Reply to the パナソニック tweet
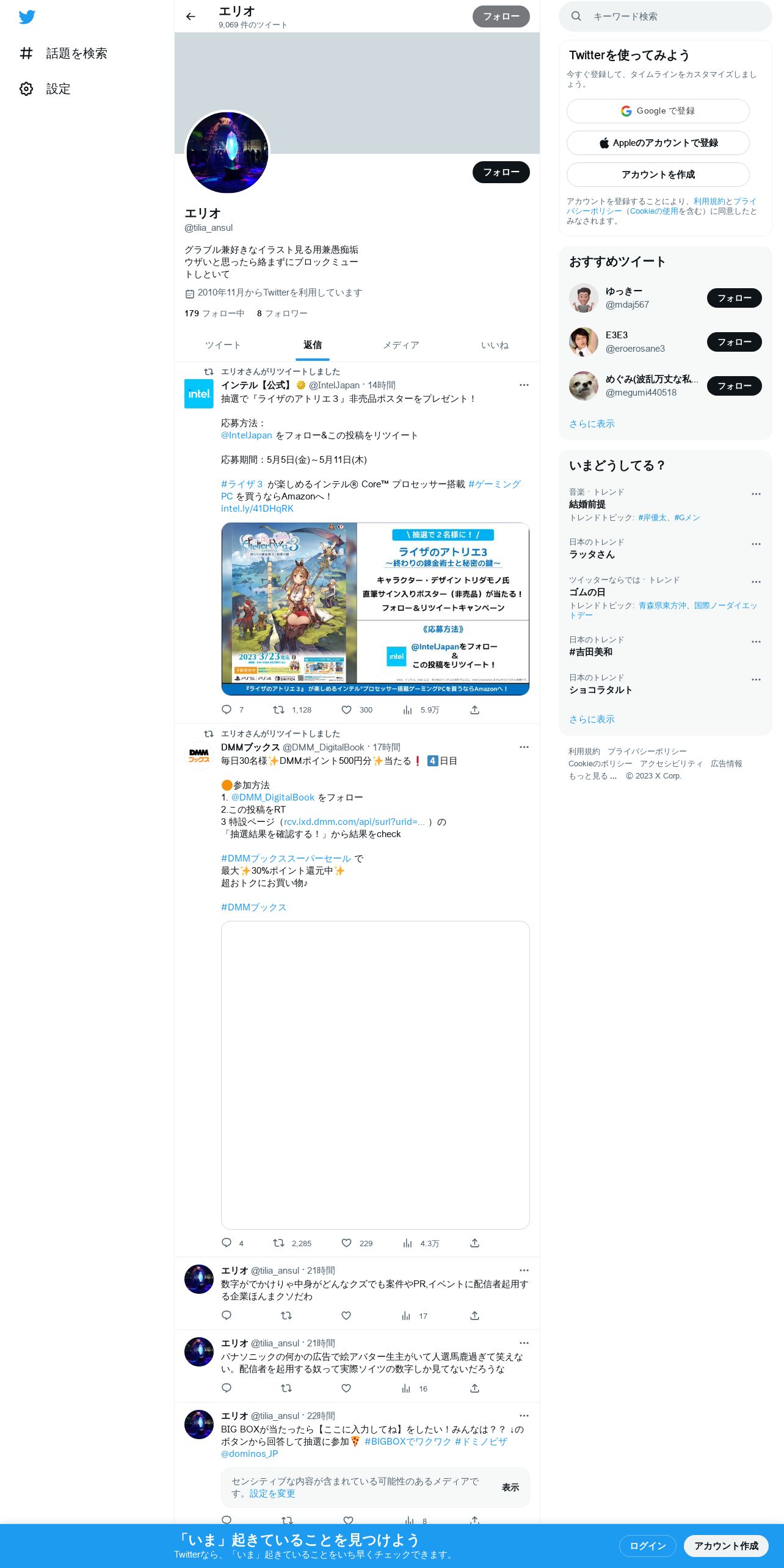 click(227, 1388)
